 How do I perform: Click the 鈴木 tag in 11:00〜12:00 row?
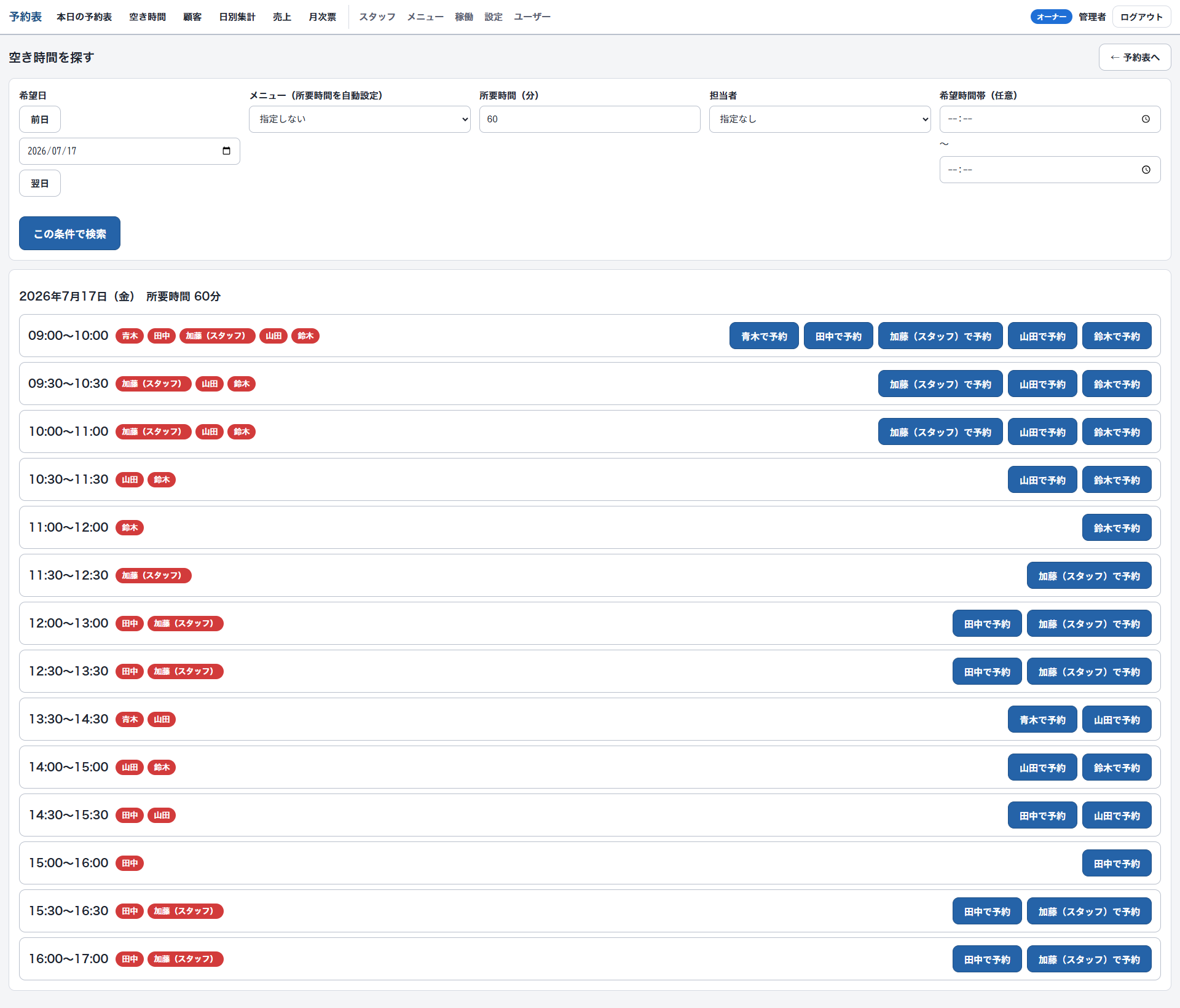tap(130, 527)
